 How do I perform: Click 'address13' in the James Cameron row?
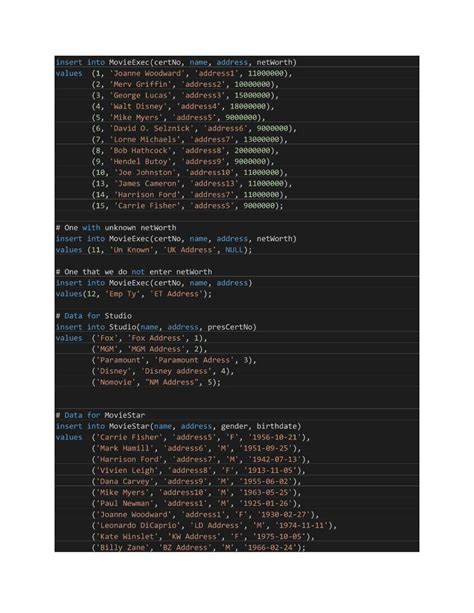tap(215, 183)
